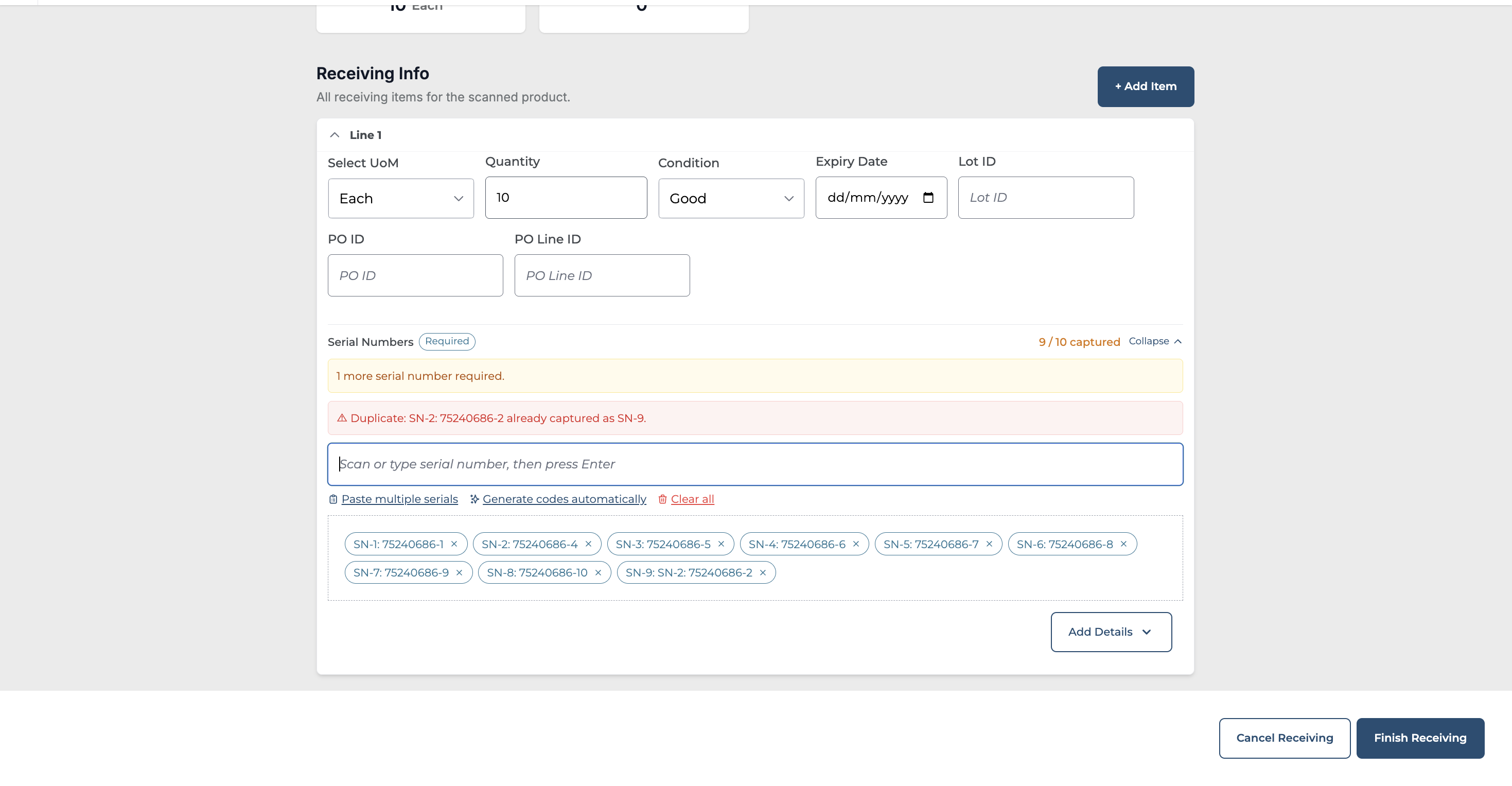Remove serial chip SN-8: 75240686-10
This screenshot has width=1512, height=786.
[598, 572]
